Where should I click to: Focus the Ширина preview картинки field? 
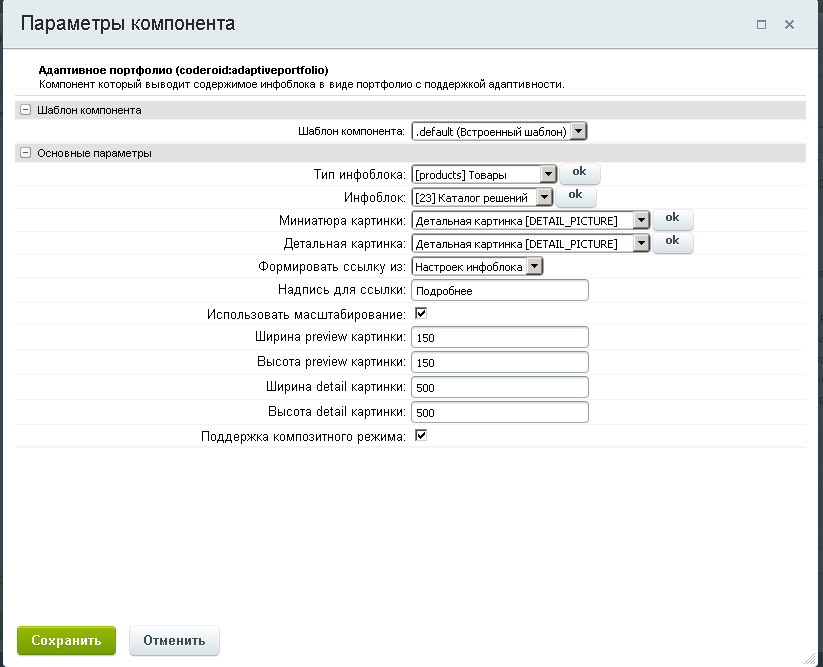coord(500,338)
